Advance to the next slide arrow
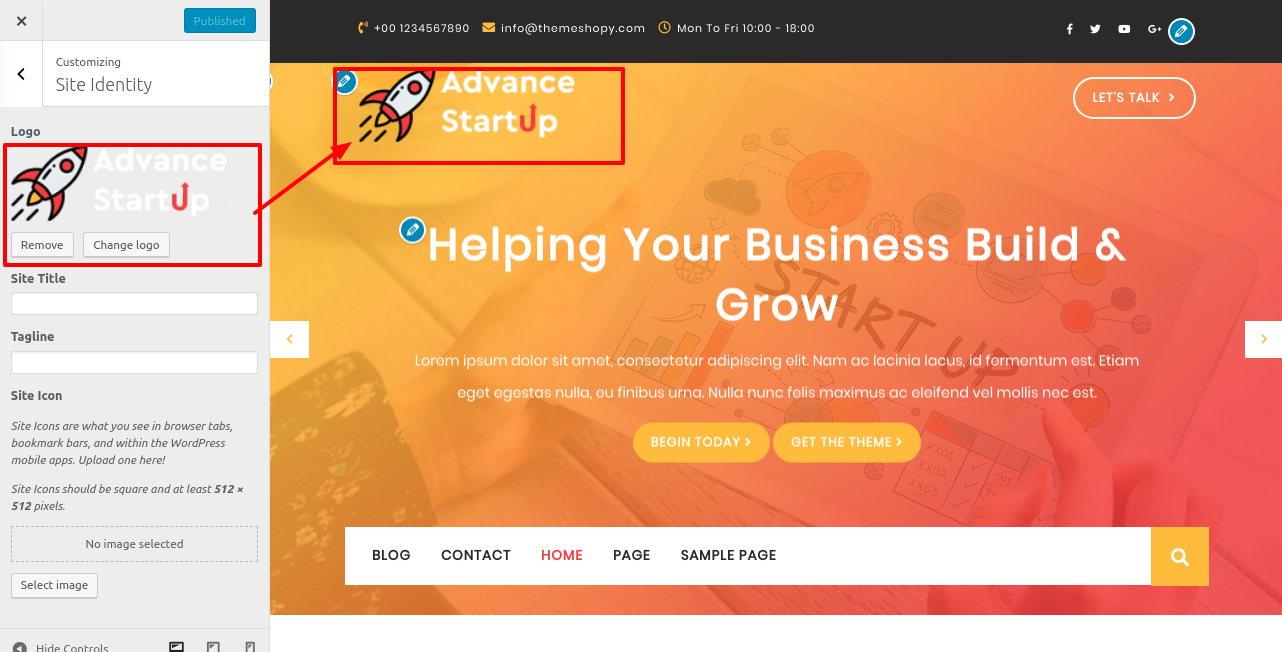Screen dimensions: 1282x652 click(x=1263, y=339)
